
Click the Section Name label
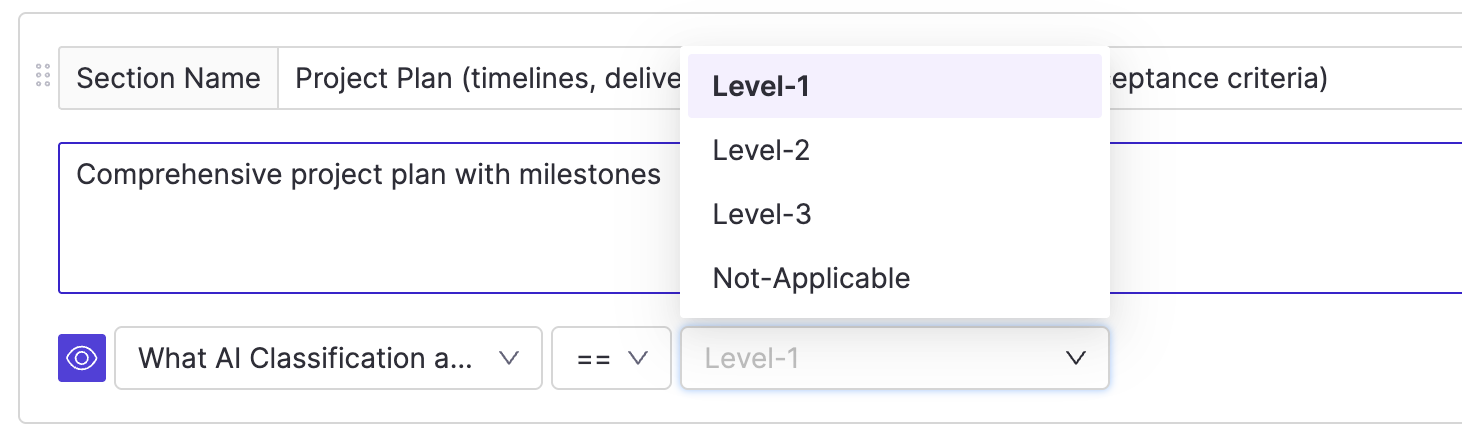[168, 78]
